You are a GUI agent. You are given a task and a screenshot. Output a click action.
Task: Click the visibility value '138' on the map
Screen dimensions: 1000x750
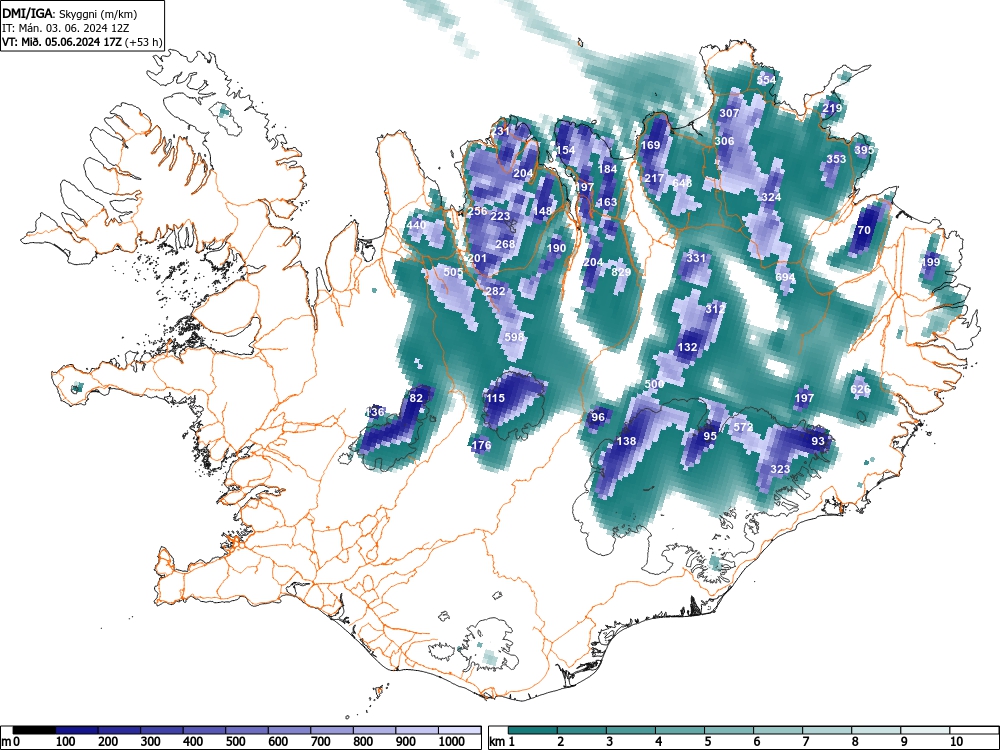(626, 441)
